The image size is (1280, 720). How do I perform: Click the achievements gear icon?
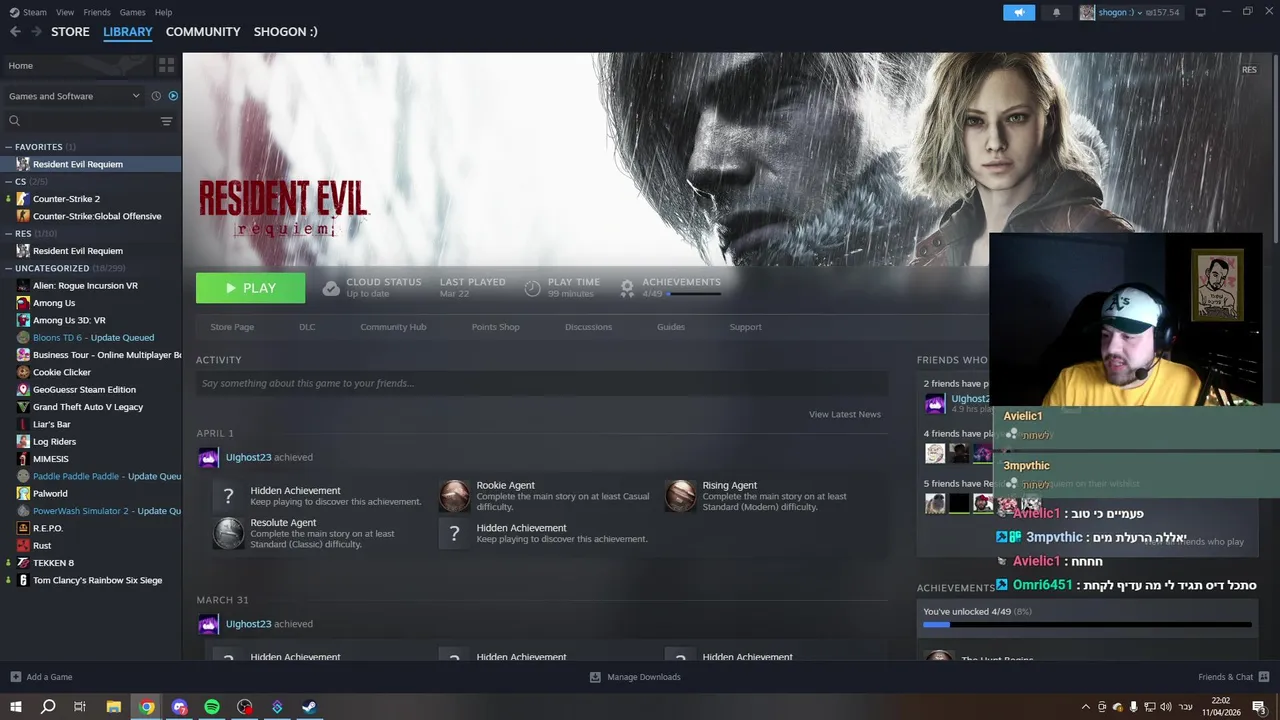[x=627, y=288]
